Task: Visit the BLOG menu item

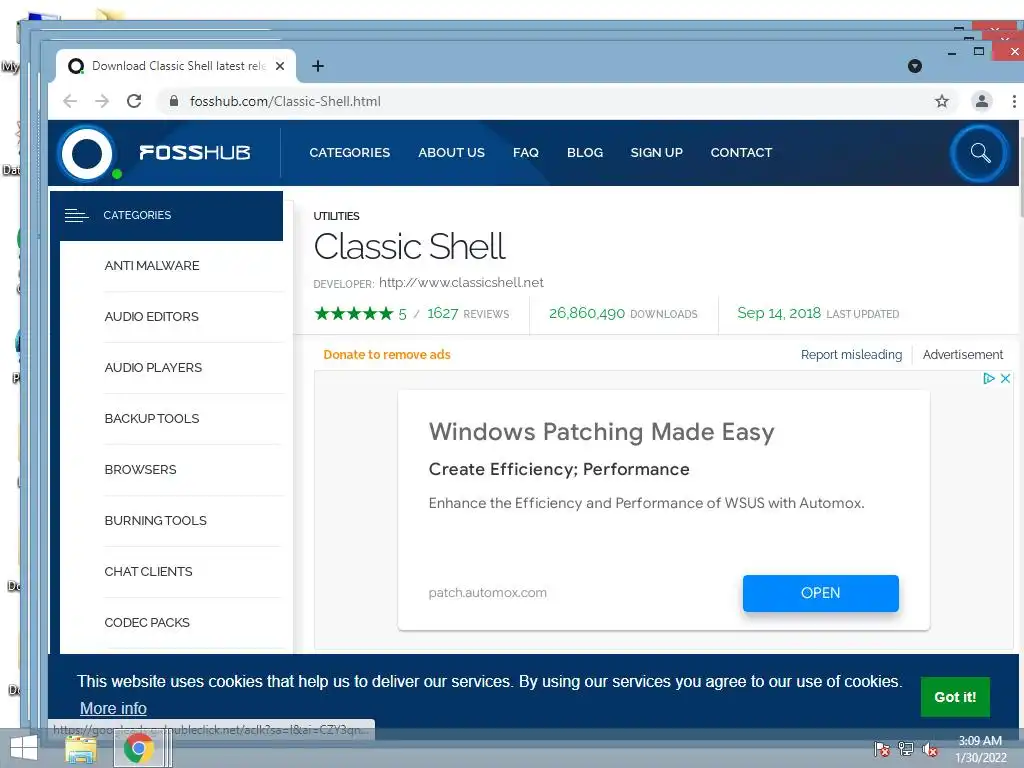Action: [584, 153]
